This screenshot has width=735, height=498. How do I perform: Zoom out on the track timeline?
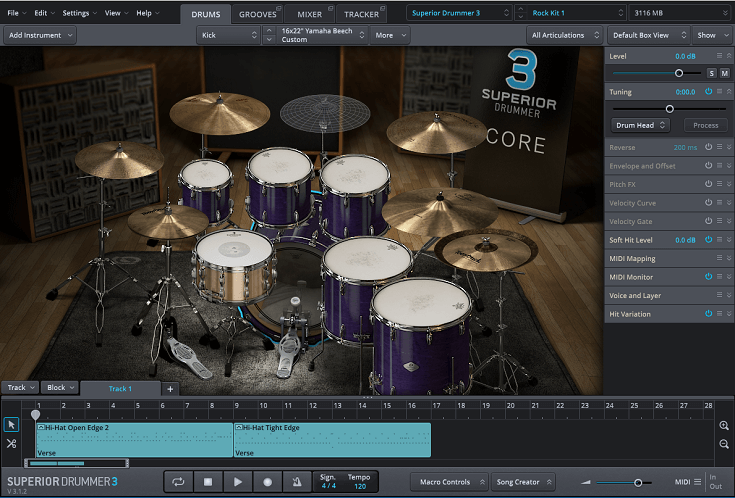(x=724, y=444)
